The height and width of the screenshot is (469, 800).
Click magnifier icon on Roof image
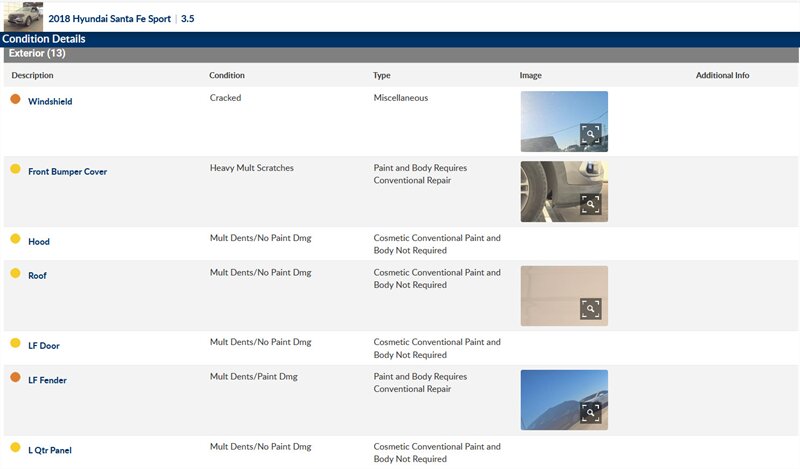pyautogui.click(x=591, y=309)
